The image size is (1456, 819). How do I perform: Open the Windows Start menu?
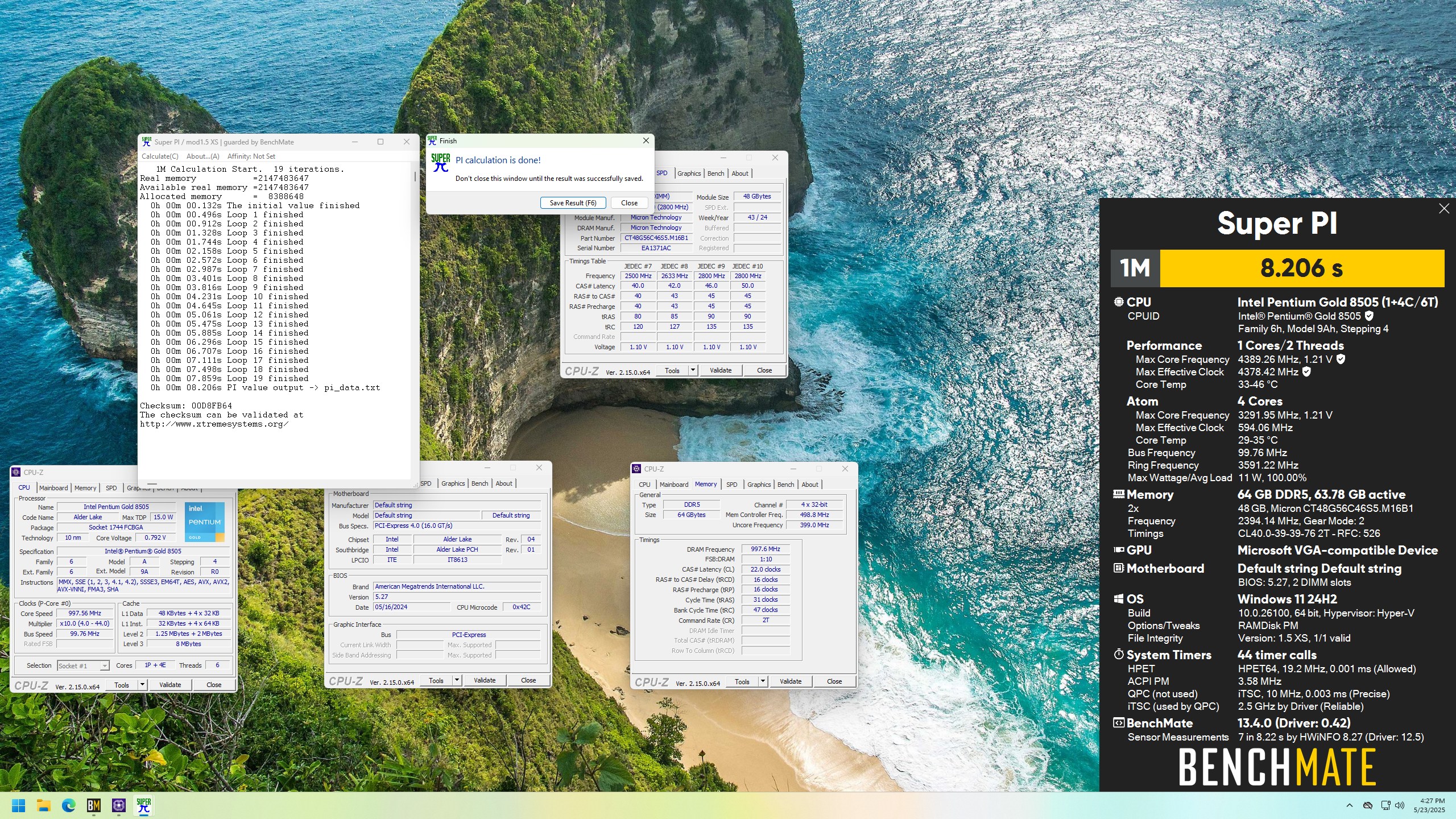click(x=19, y=805)
